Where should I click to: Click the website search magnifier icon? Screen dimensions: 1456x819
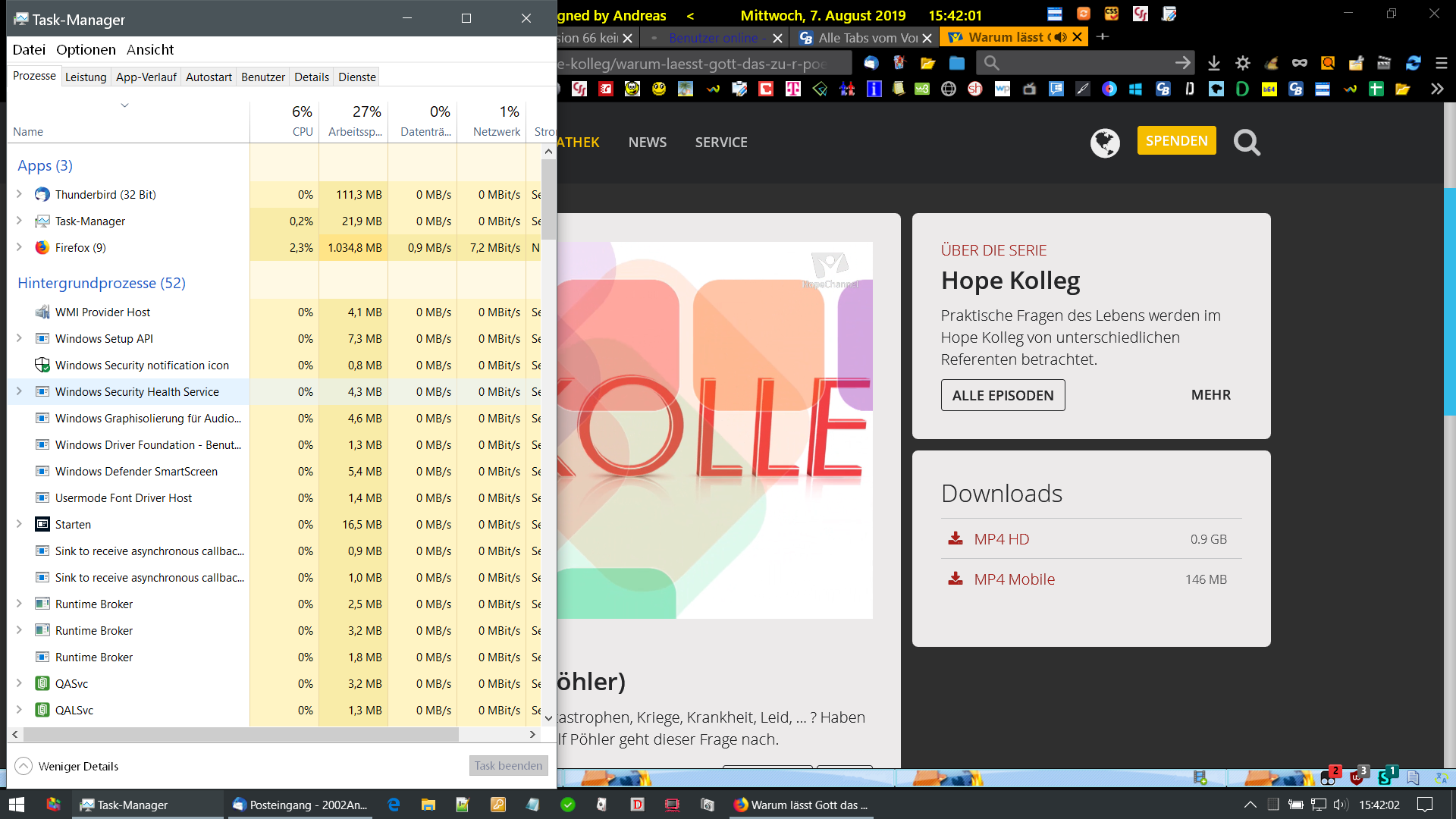click(1247, 142)
